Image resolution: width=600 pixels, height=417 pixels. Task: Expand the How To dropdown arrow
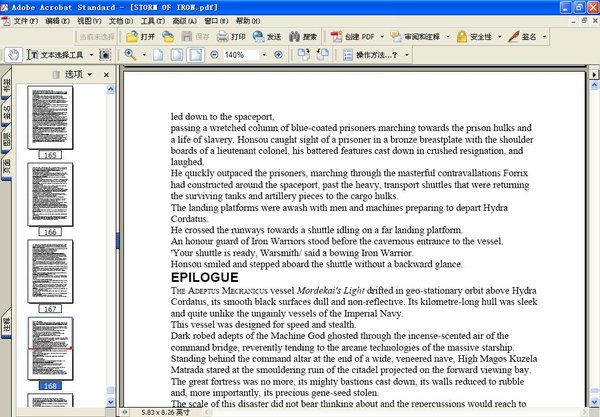pyautogui.click(x=407, y=55)
